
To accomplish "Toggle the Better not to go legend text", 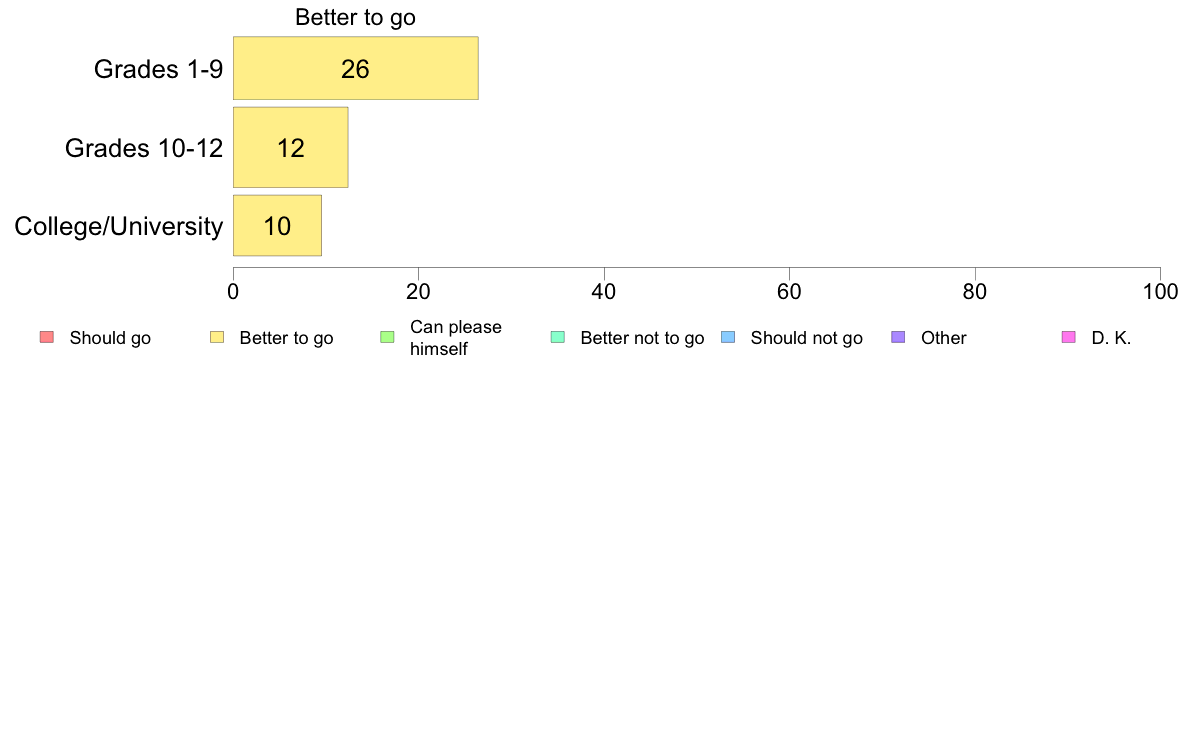I will [642, 338].
